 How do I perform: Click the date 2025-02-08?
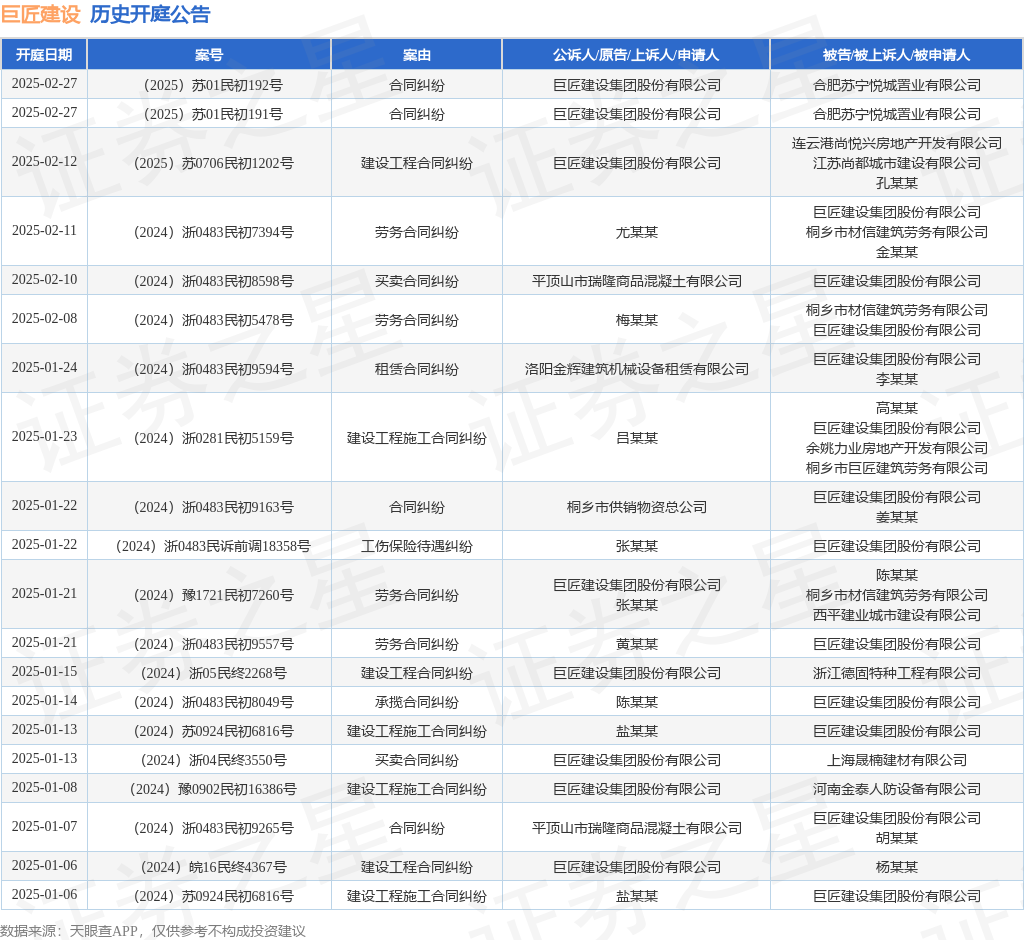[x=44, y=319]
